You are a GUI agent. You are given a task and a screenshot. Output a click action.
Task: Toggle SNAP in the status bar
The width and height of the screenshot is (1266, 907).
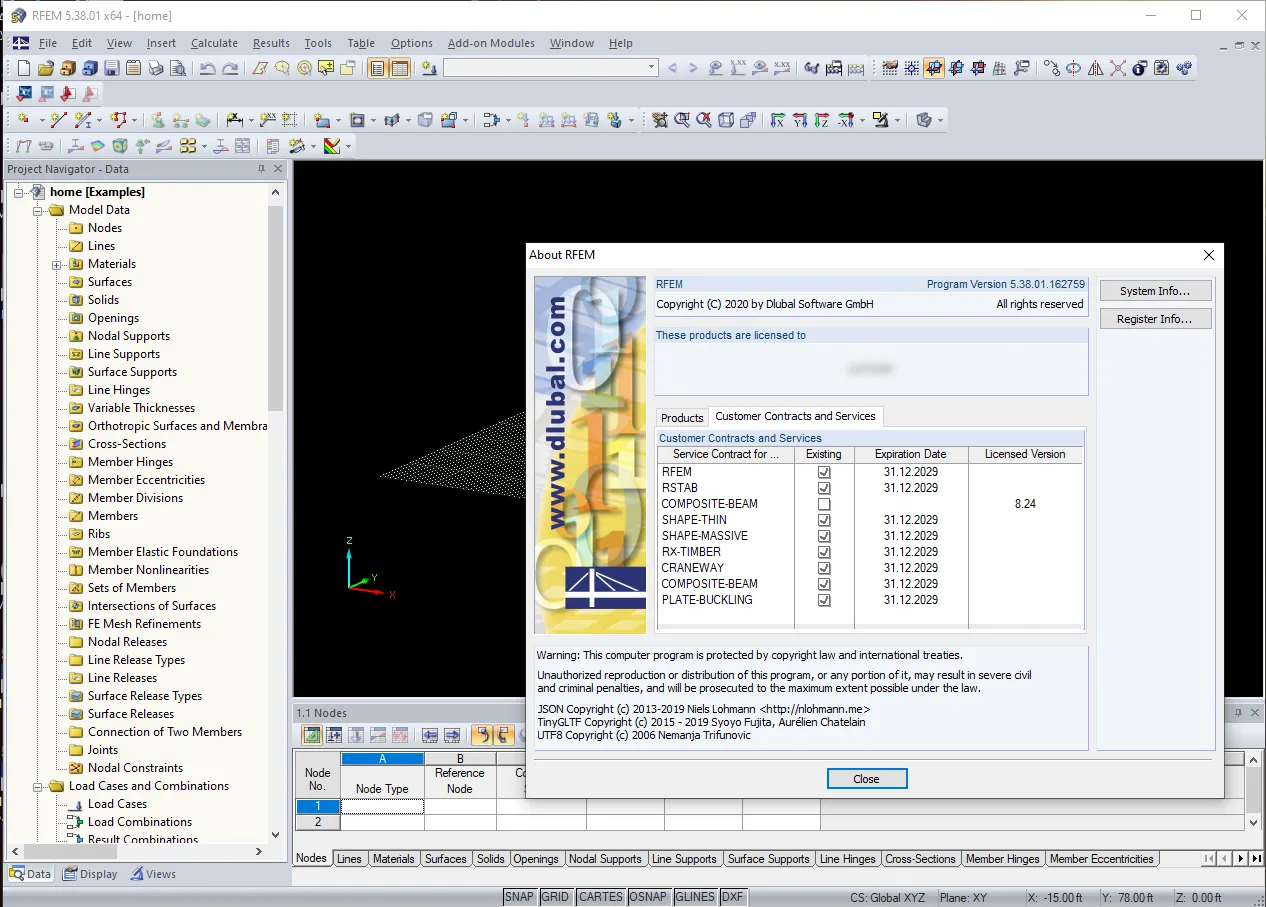tap(519, 897)
